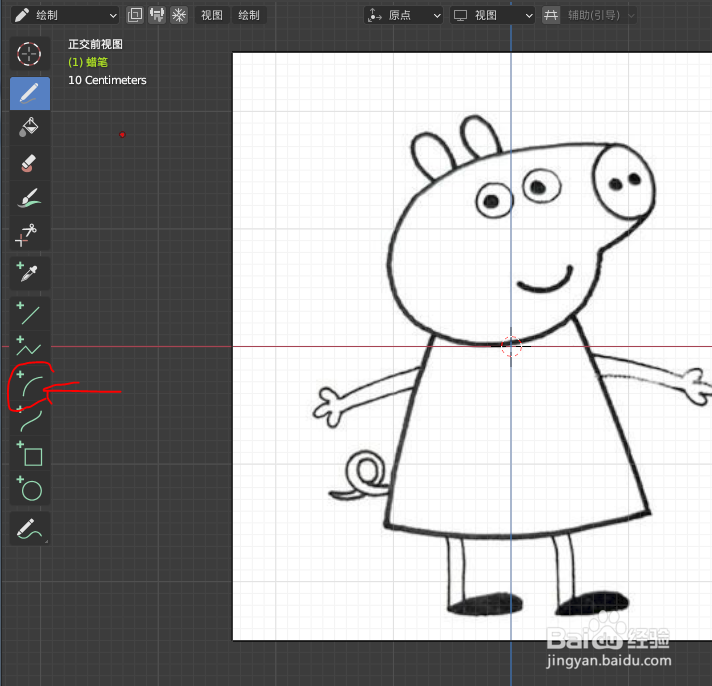Open the 绘制 menu in the header bar
The height and width of the screenshot is (686, 712).
click(248, 15)
